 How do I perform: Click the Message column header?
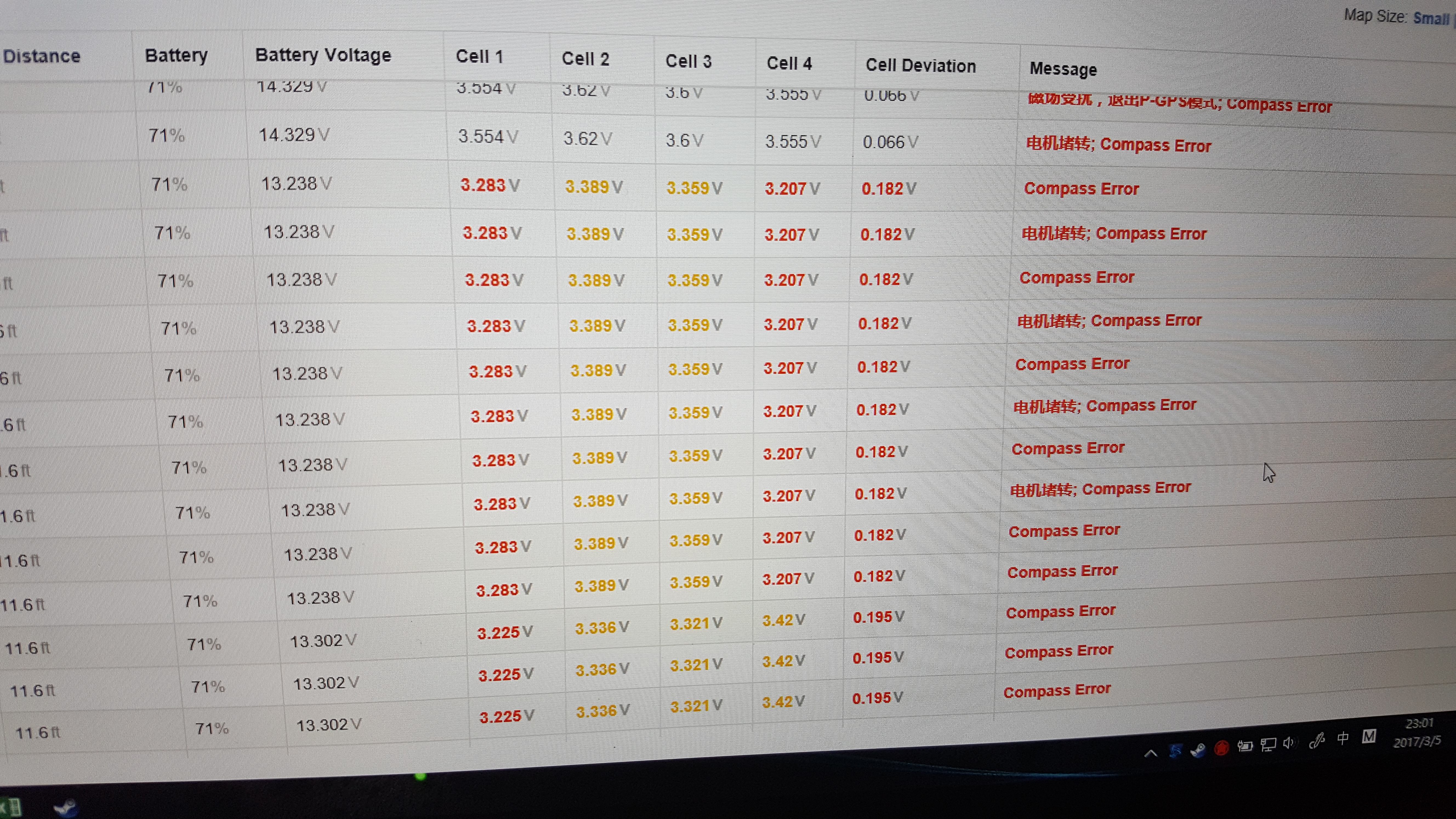[x=1063, y=69]
